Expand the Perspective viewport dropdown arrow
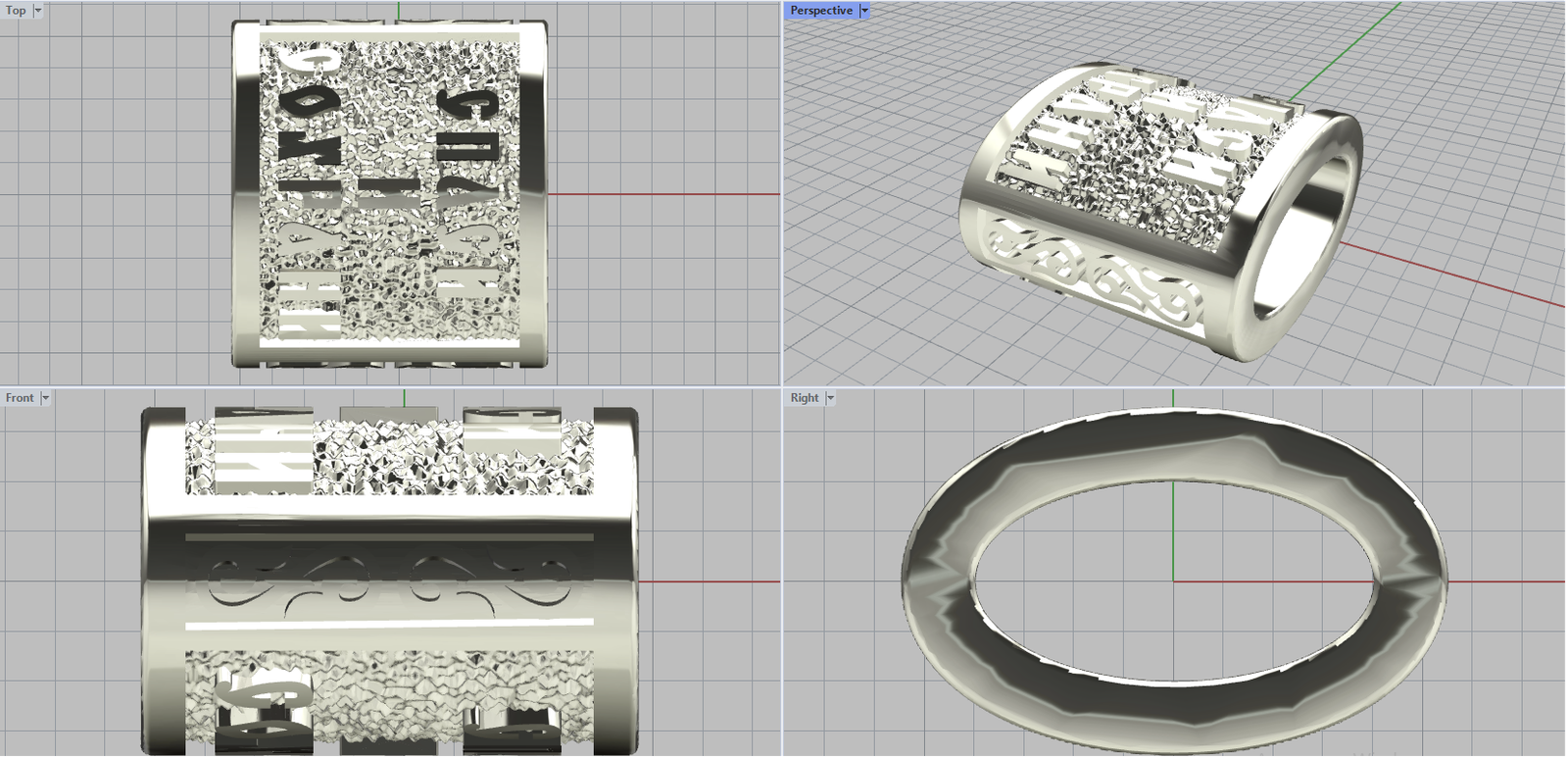Image resolution: width=1568 pixels, height=757 pixels. pyautogui.click(x=864, y=11)
